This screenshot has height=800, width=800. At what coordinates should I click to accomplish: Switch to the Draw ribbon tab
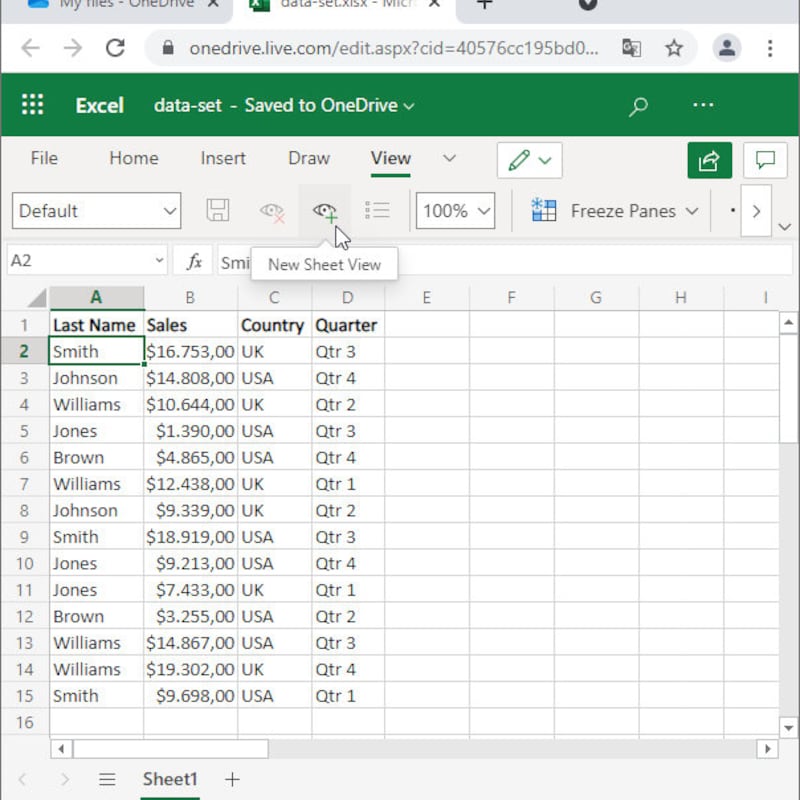[x=308, y=158]
